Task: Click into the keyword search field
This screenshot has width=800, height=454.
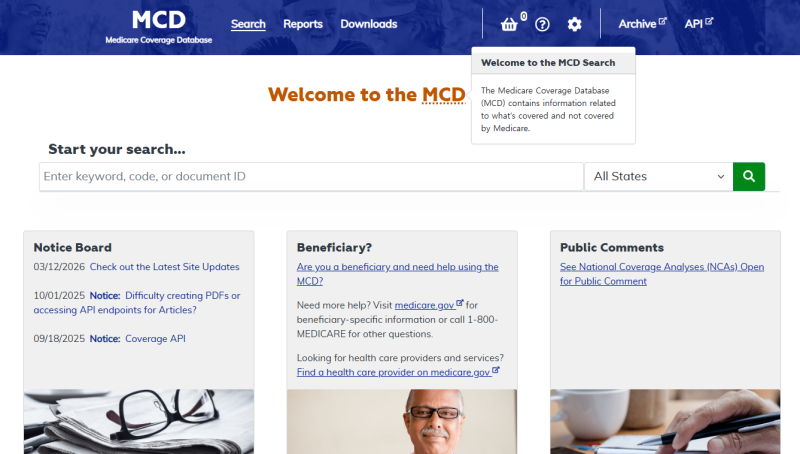Action: pyautogui.click(x=311, y=176)
